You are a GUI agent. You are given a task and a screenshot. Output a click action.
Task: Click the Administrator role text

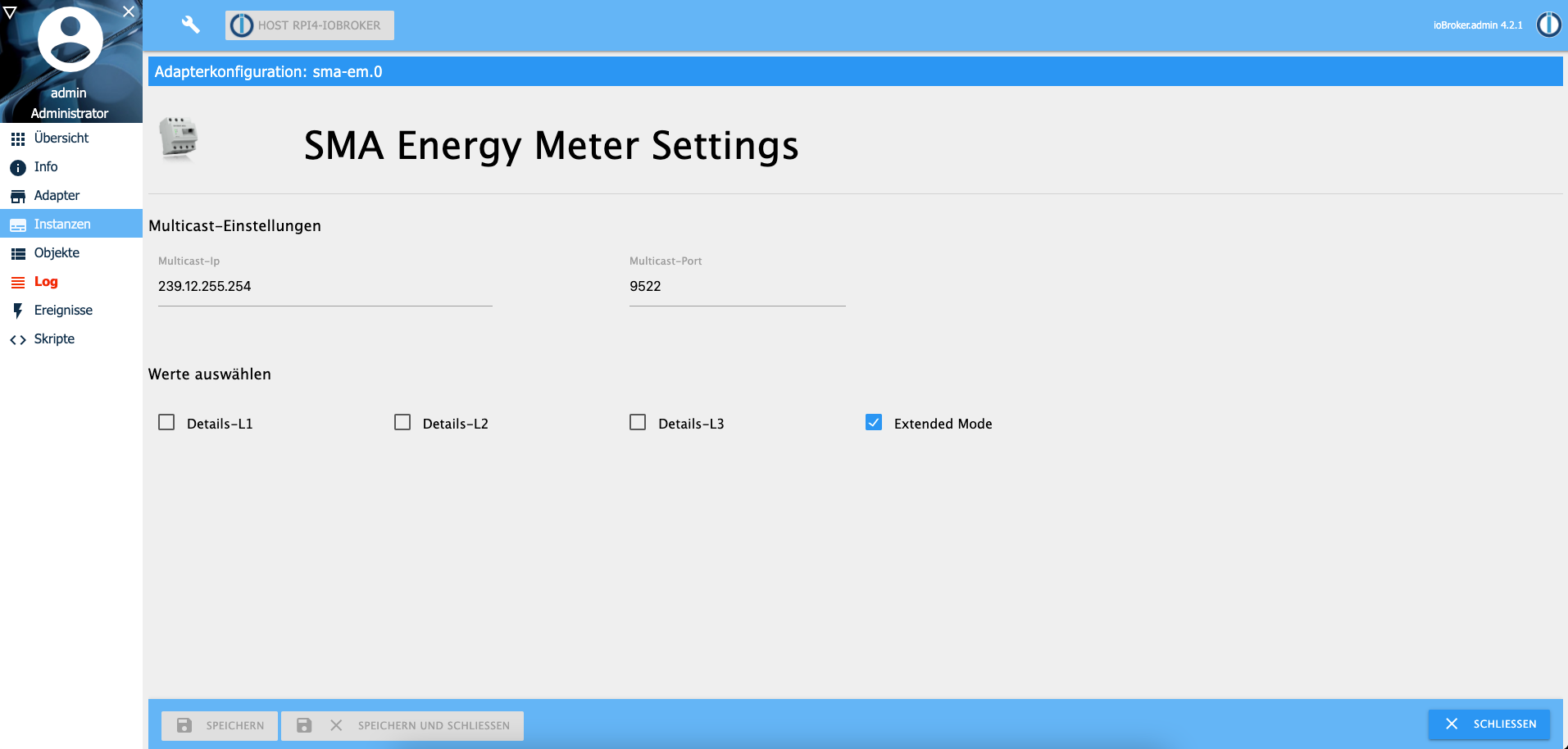70,113
